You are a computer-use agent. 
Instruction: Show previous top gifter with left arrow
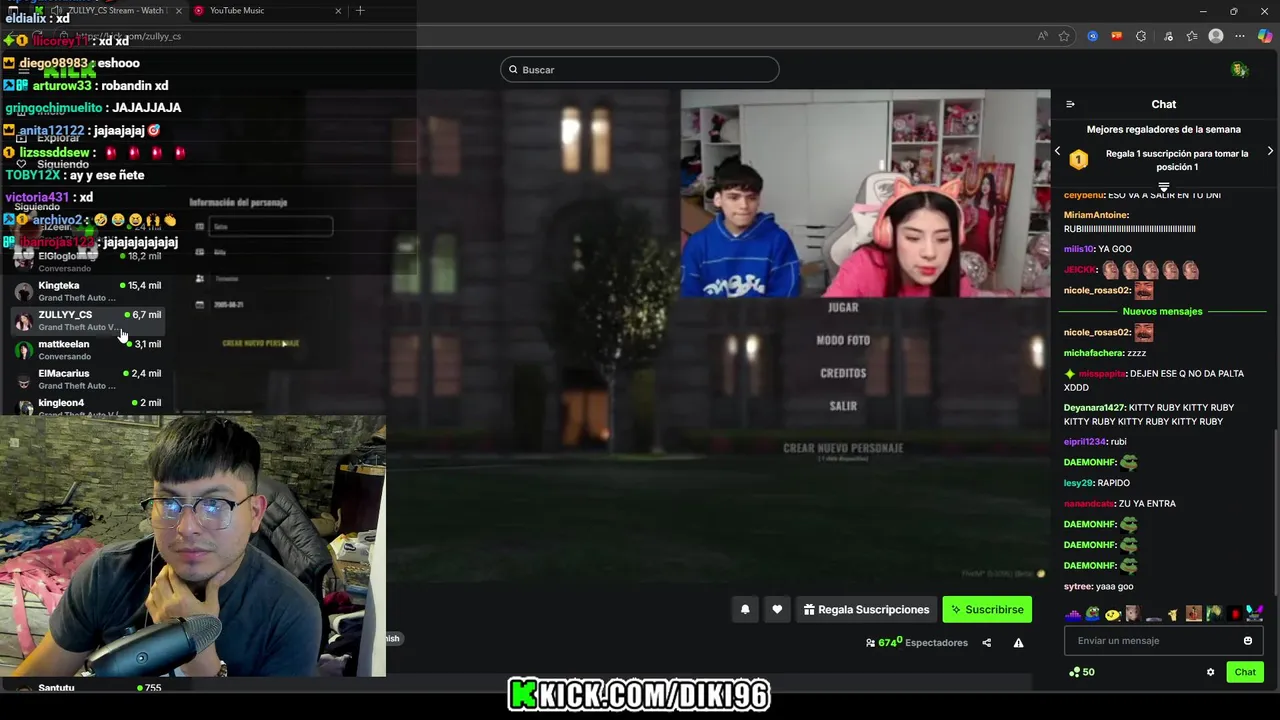click(x=1057, y=151)
